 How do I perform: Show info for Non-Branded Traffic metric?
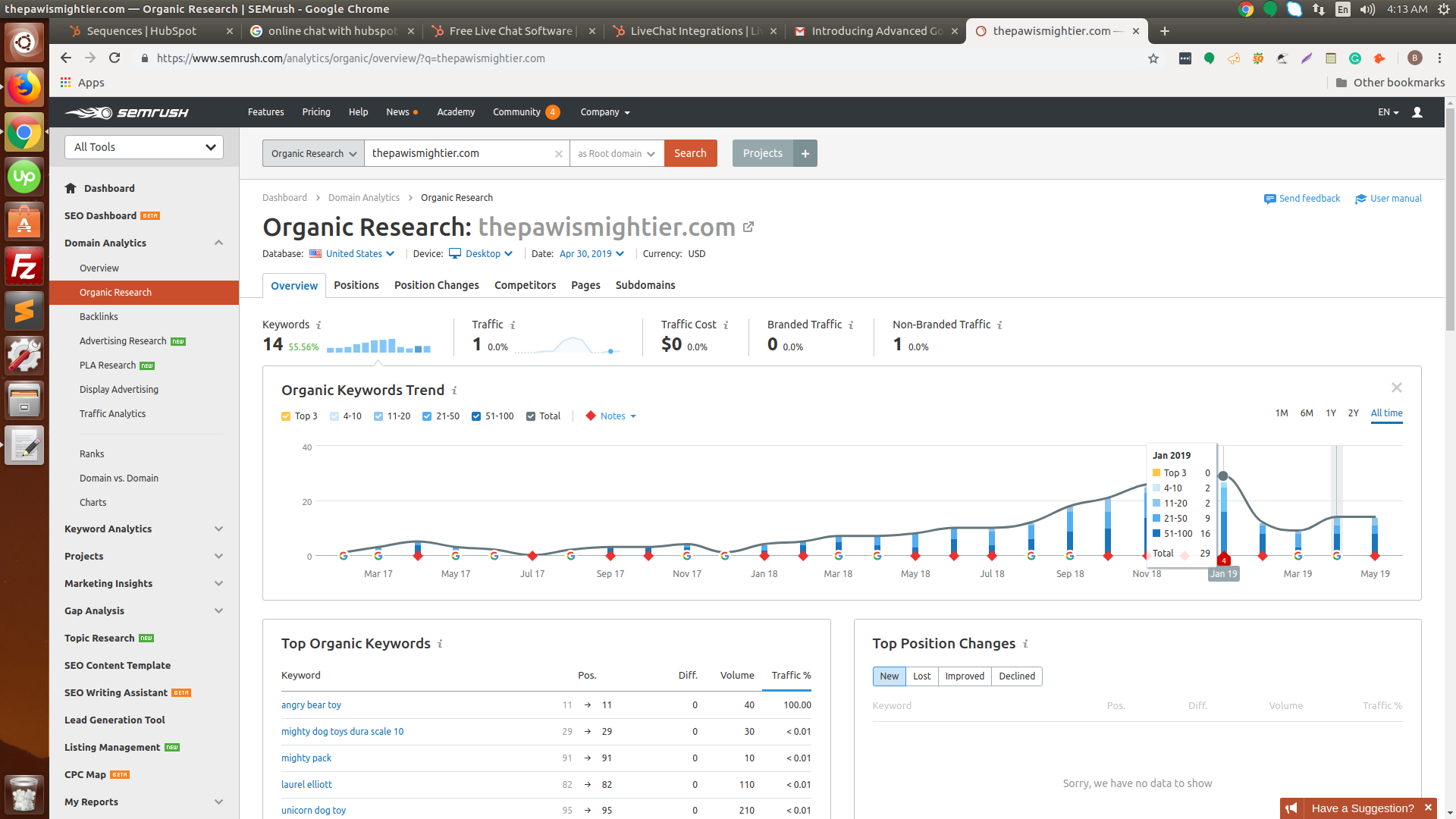pos(999,325)
